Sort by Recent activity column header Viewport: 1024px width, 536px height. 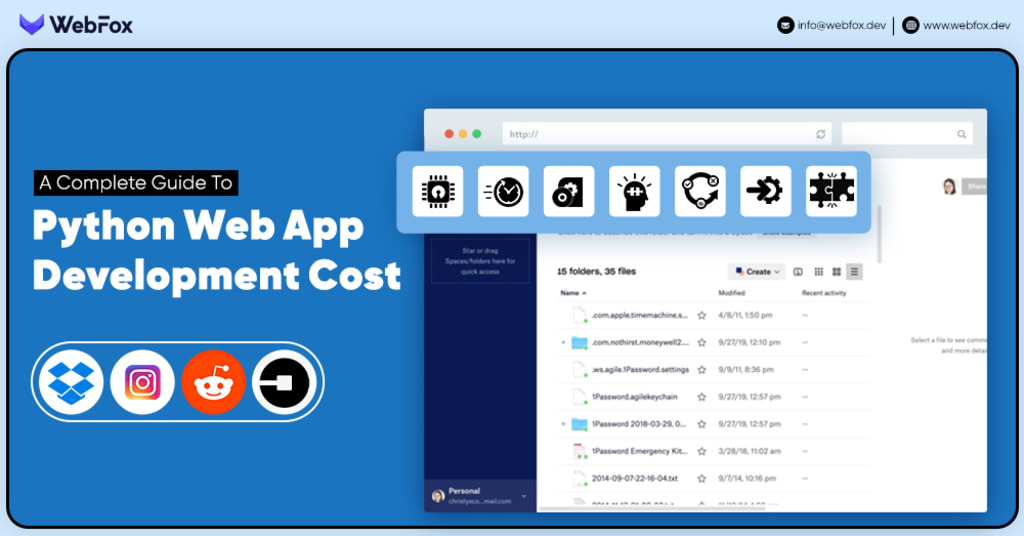point(824,293)
